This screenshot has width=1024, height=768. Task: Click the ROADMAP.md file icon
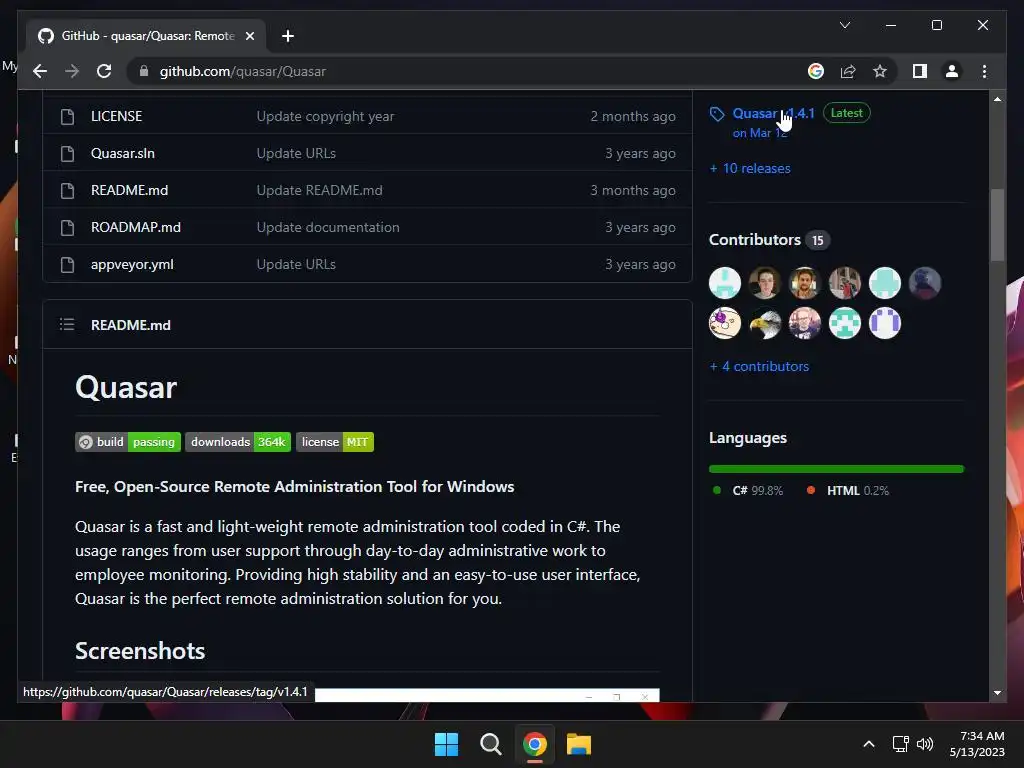[x=67, y=227]
